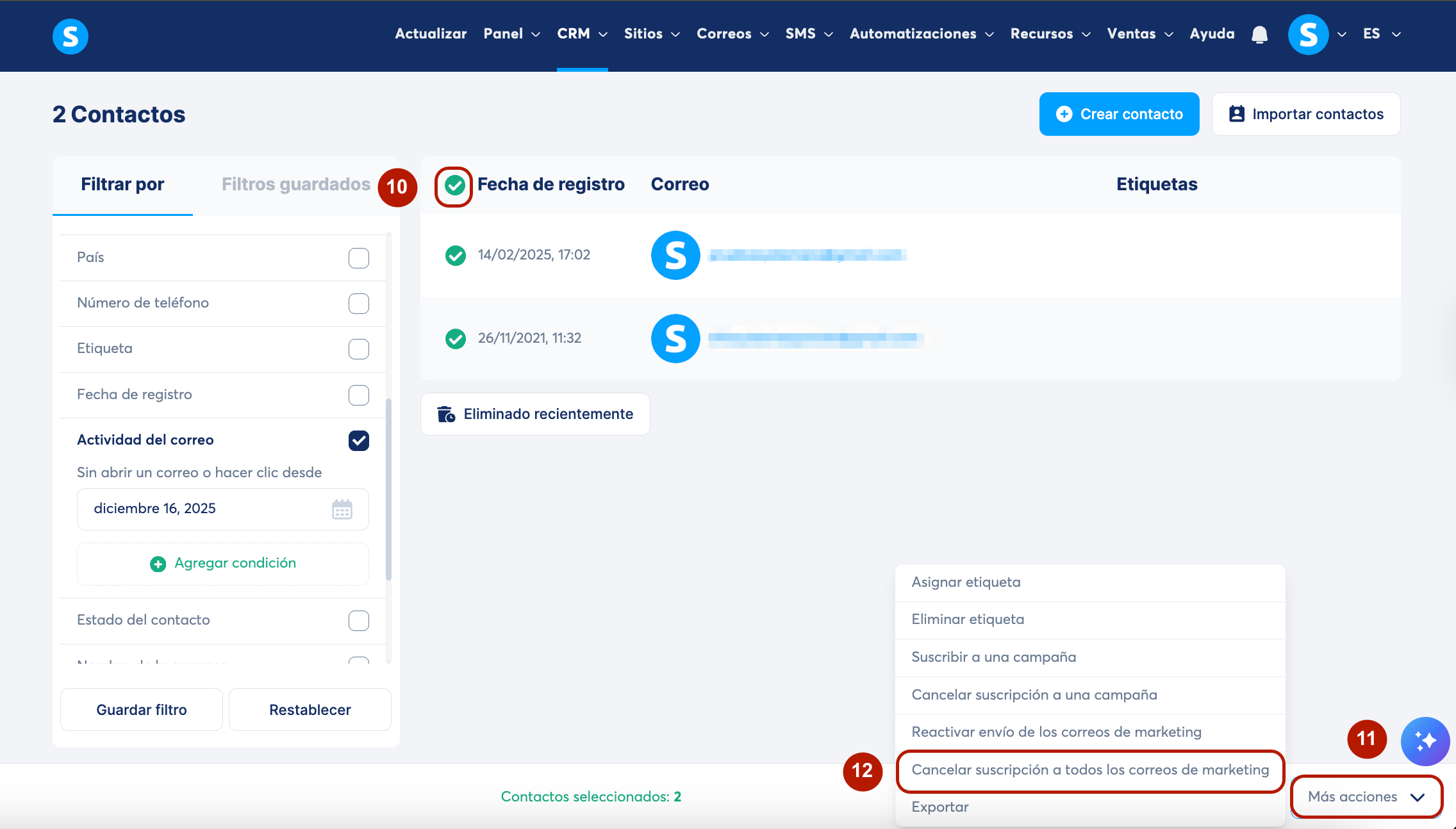Click the avatar of the 26/11/2021 contact
Image resolution: width=1456 pixels, height=829 pixels.
(675, 338)
